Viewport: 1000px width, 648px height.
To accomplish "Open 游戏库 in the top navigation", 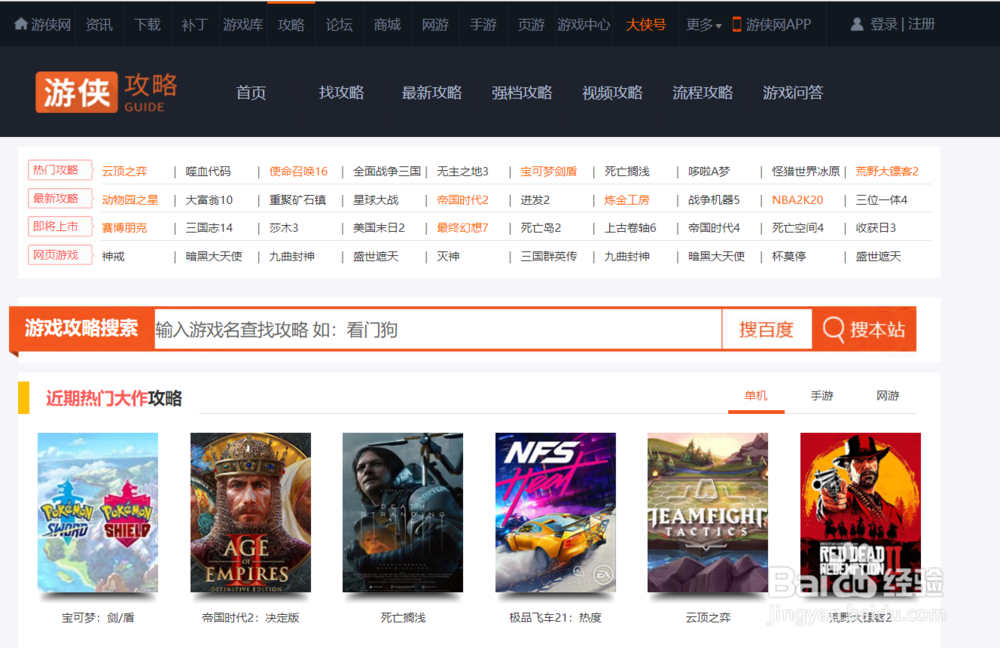I will tap(243, 24).
